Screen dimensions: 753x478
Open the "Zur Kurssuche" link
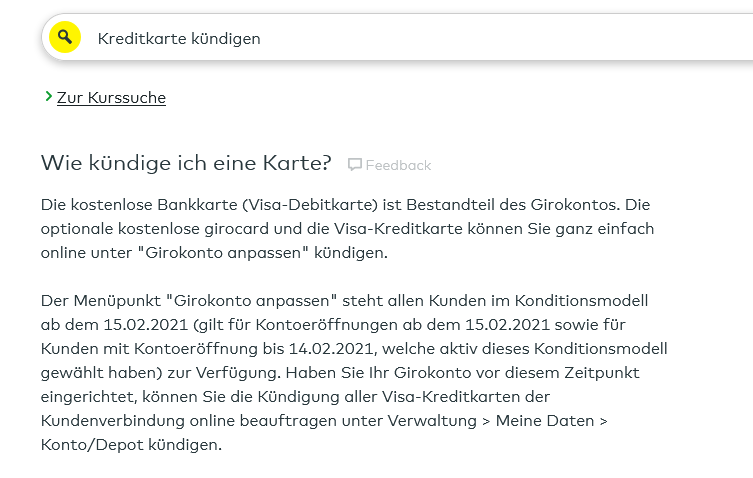111,97
